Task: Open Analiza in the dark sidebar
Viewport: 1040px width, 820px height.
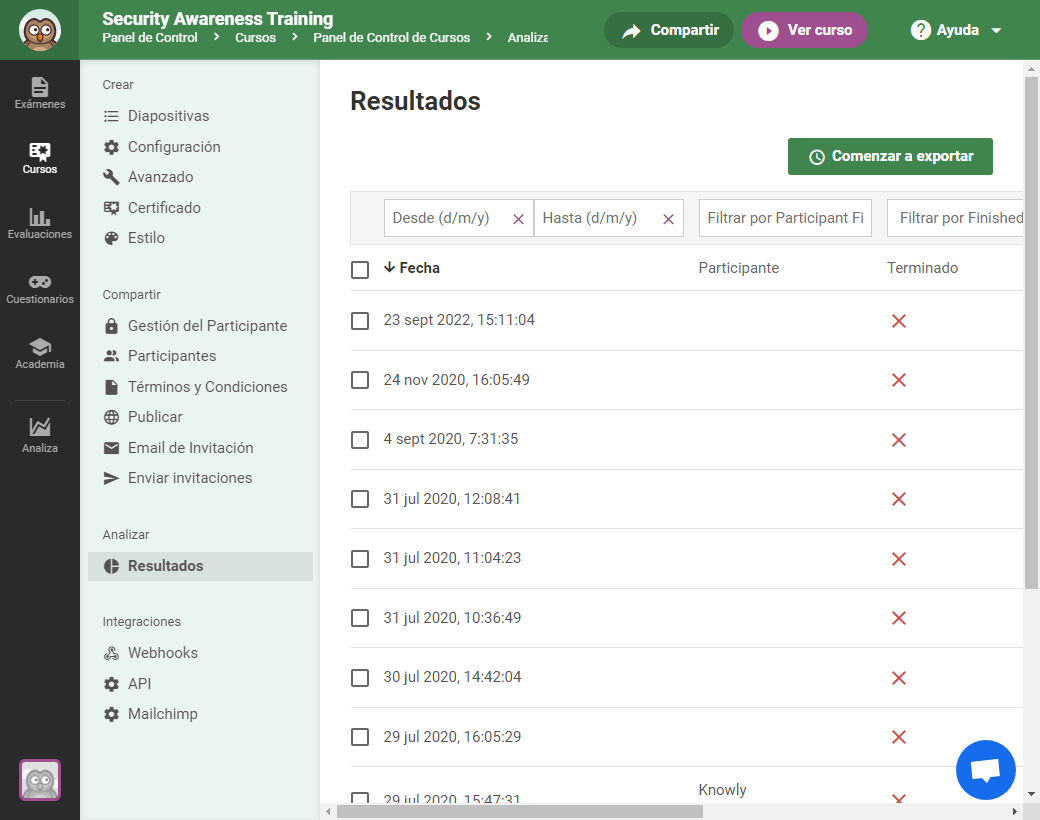Action: point(40,435)
